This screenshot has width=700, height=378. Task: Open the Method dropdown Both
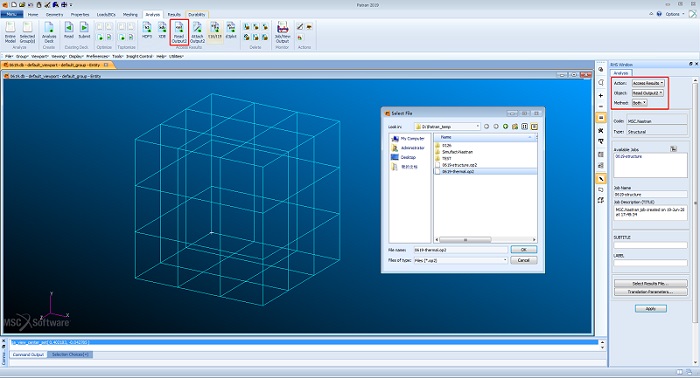click(x=639, y=103)
